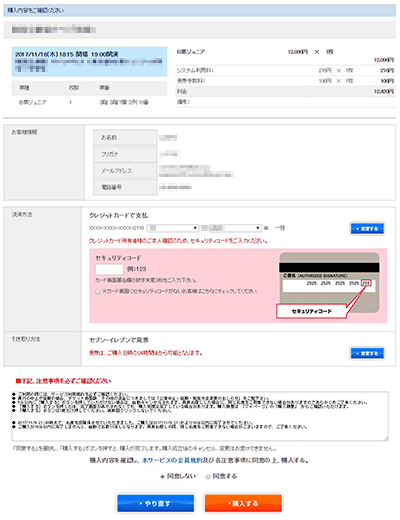Open the 会員規約 terms link
400x520 pixels.
pos(172,460)
